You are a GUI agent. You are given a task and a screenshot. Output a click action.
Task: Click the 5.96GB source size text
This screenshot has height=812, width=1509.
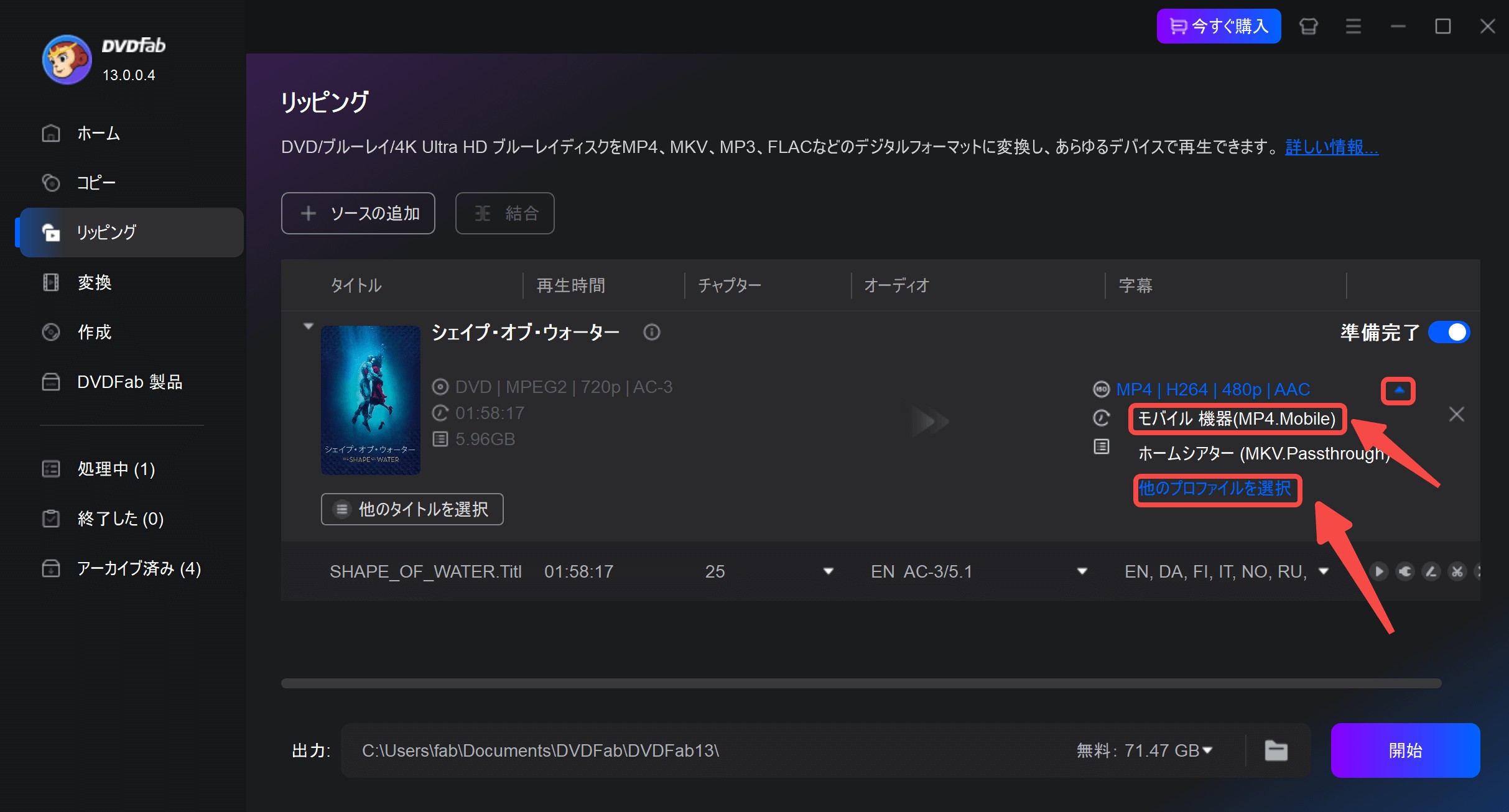tap(485, 439)
